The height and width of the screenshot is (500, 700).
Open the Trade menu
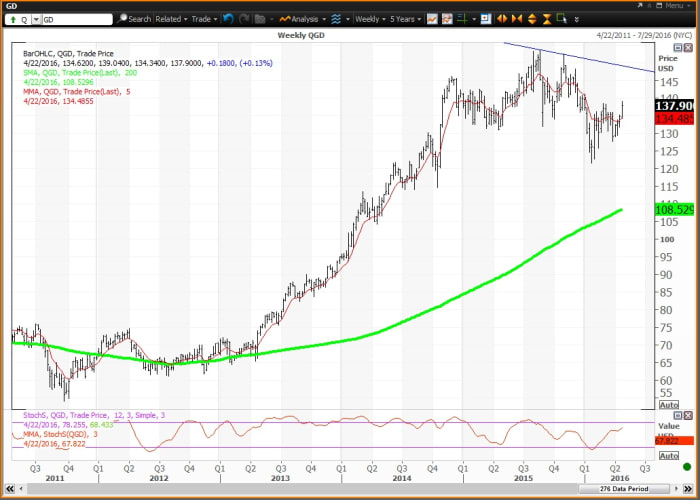(205, 18)
